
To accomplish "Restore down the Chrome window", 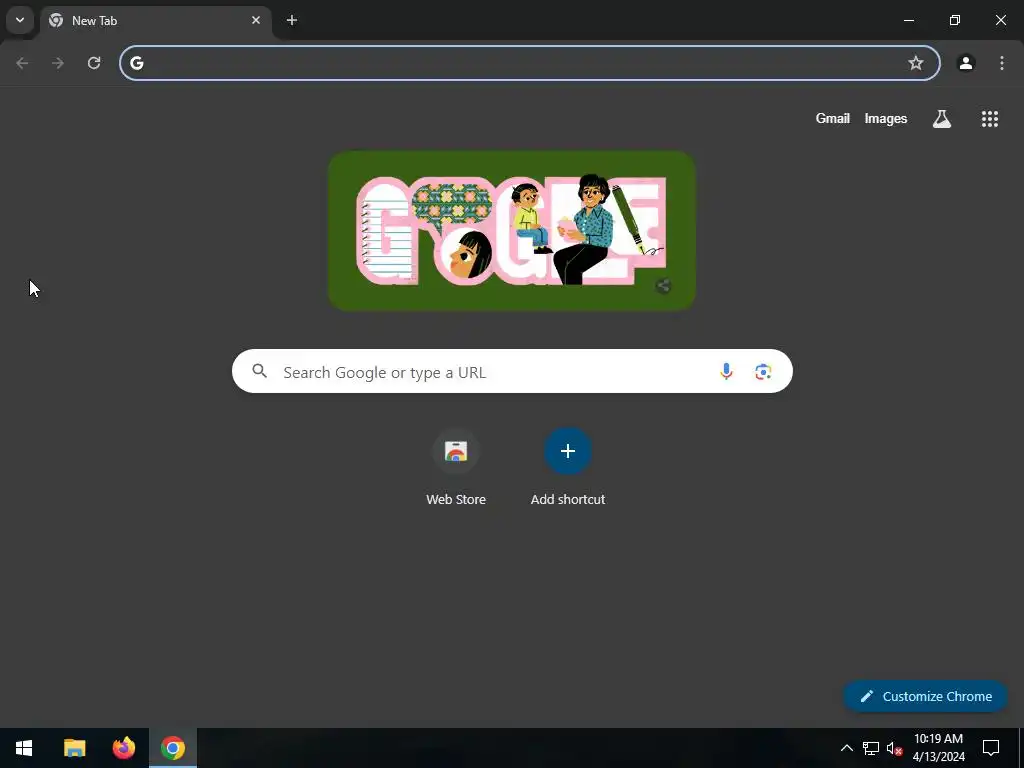I will coord(955,20).
